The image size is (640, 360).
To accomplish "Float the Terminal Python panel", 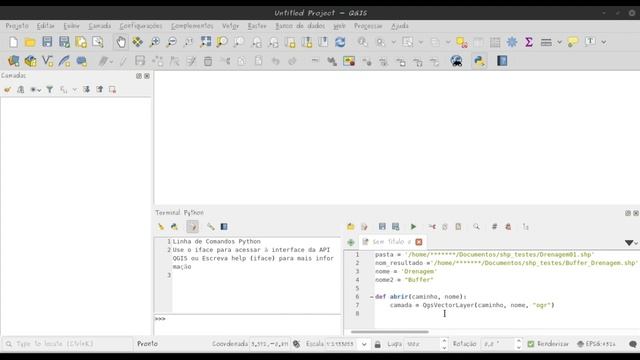I will pos(628,213).
